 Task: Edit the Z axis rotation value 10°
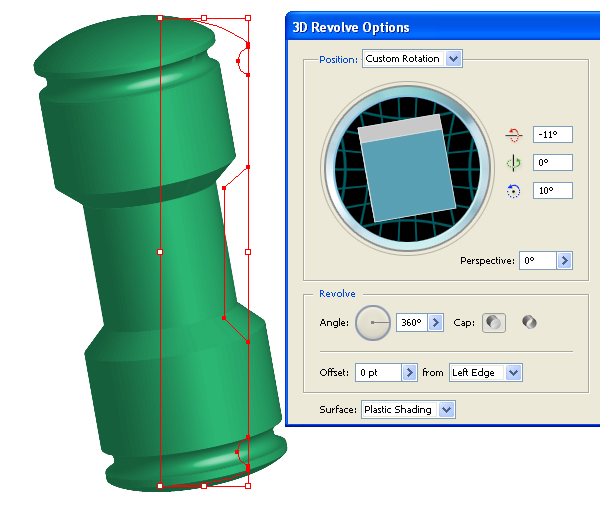click(553, 191)
